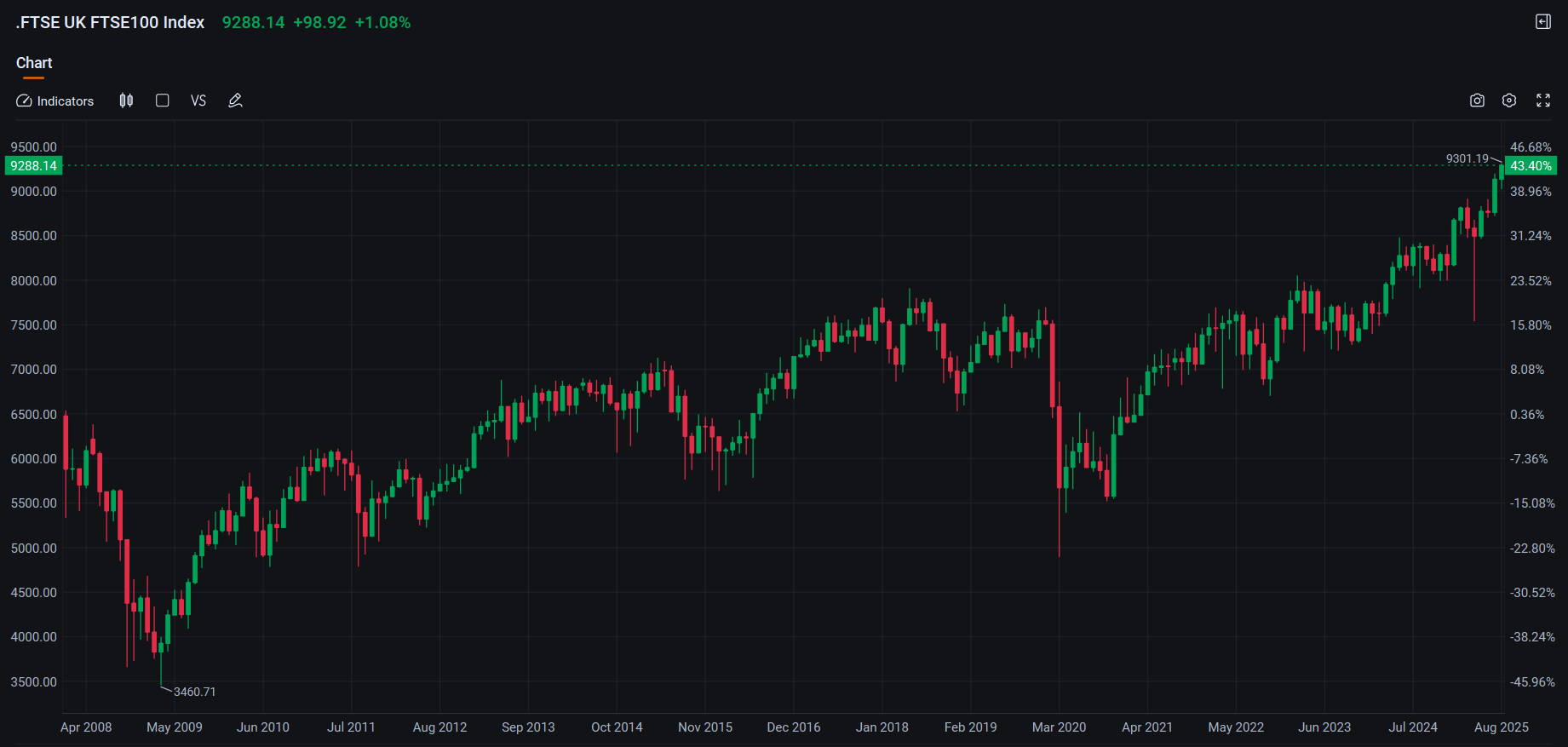Collapse the panel using top-right arrow icon
1568x747 pixels.
tap(1542, 22)
